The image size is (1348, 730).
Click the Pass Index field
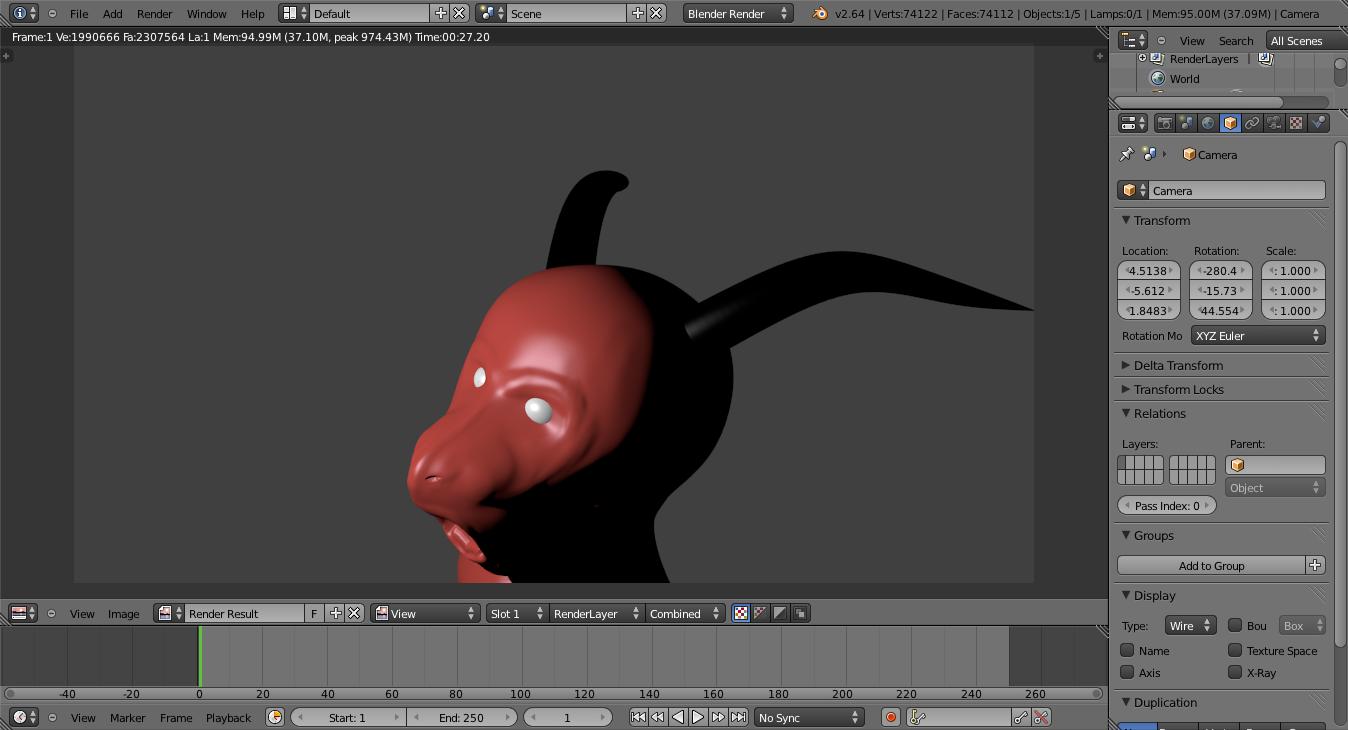[1167, 505]
